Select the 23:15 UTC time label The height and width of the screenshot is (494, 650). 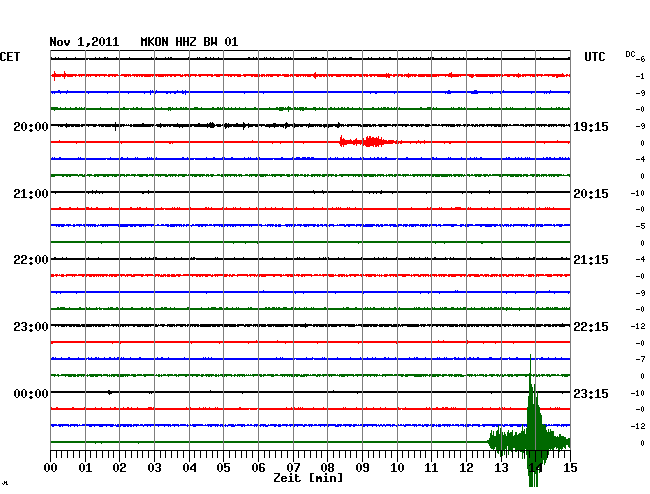coord(591,393)
